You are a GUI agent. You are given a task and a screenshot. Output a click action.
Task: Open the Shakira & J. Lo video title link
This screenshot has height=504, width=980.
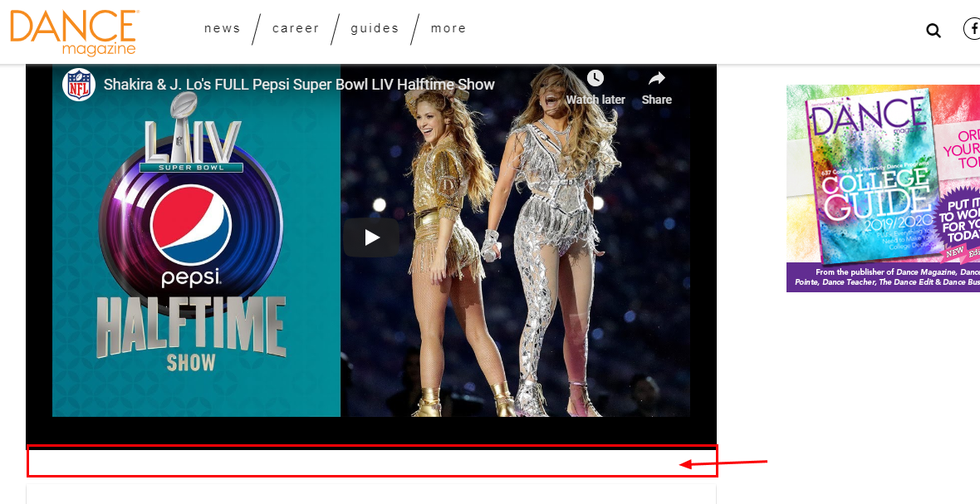299,85
